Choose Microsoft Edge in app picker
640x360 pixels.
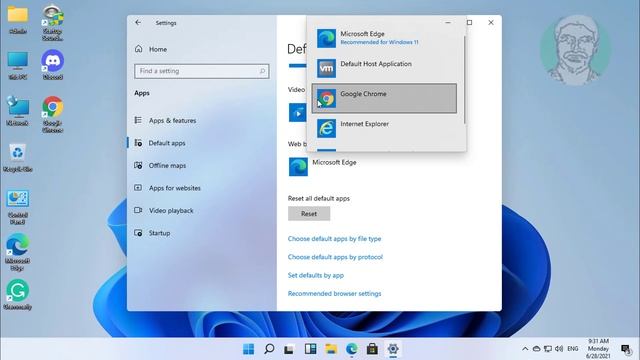[384, 38]
